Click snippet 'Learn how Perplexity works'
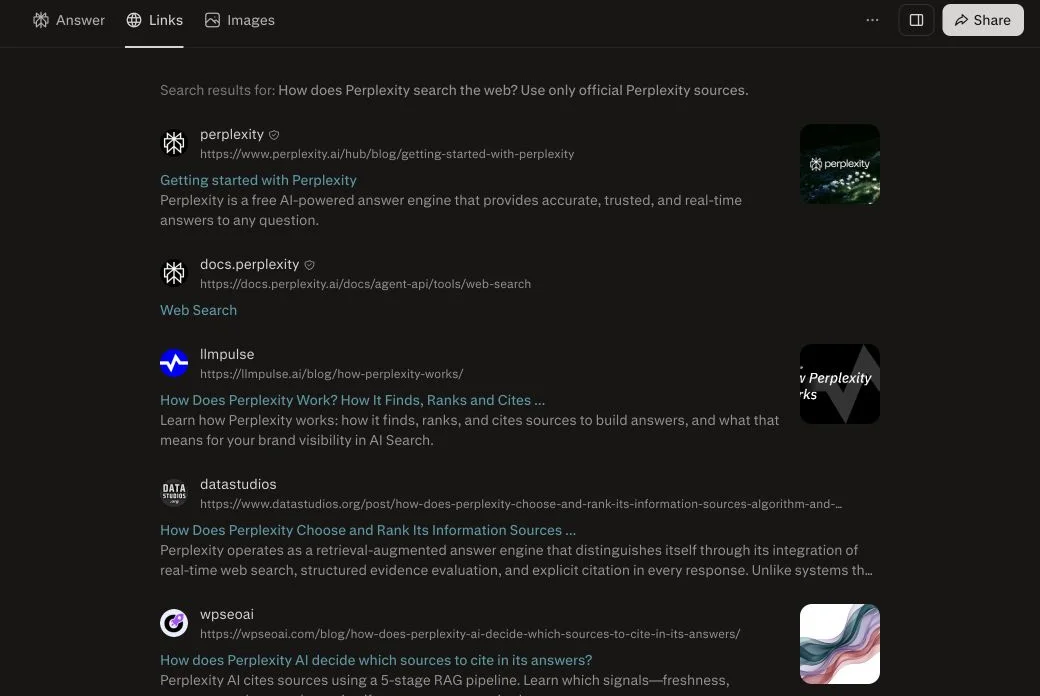 (470, 430)
